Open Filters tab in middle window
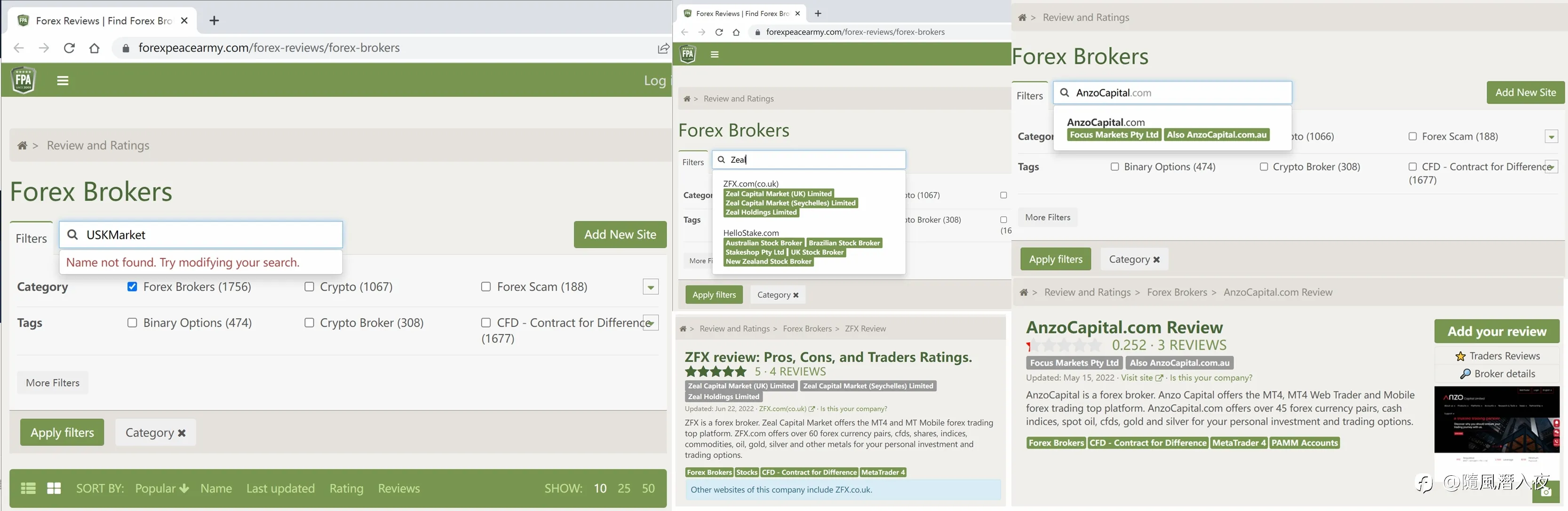The width and height of the screenshot is (1568, 511). click(692, 162)
